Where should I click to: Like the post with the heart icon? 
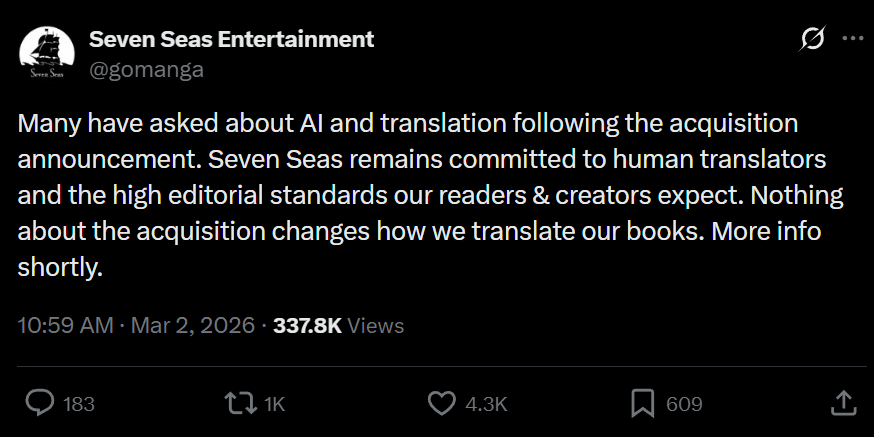coord(442,403)
